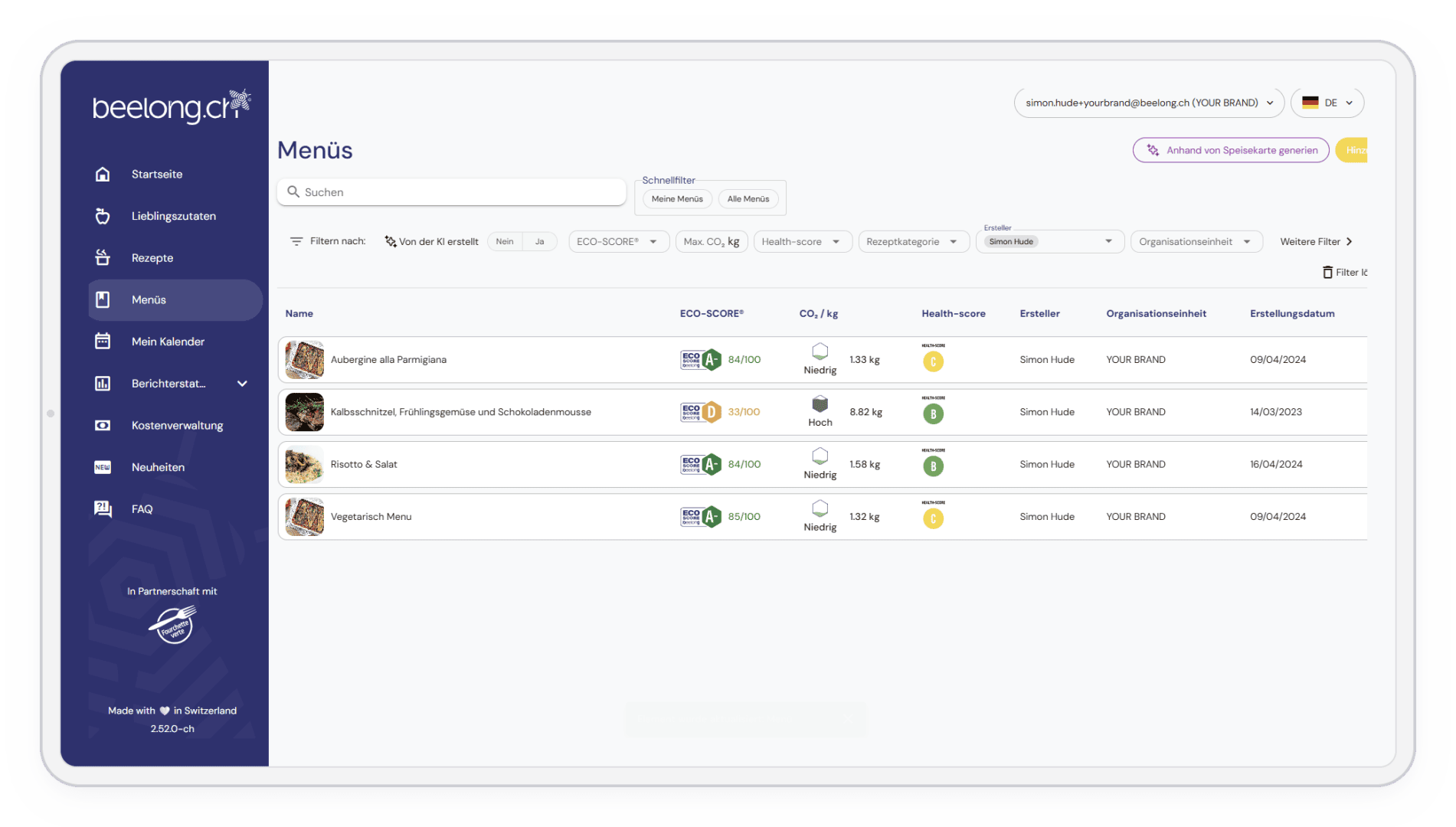This screenshot has height=827, width=1456.
Task: Expand Weitere Filter link
Action: click(1317, 241)
